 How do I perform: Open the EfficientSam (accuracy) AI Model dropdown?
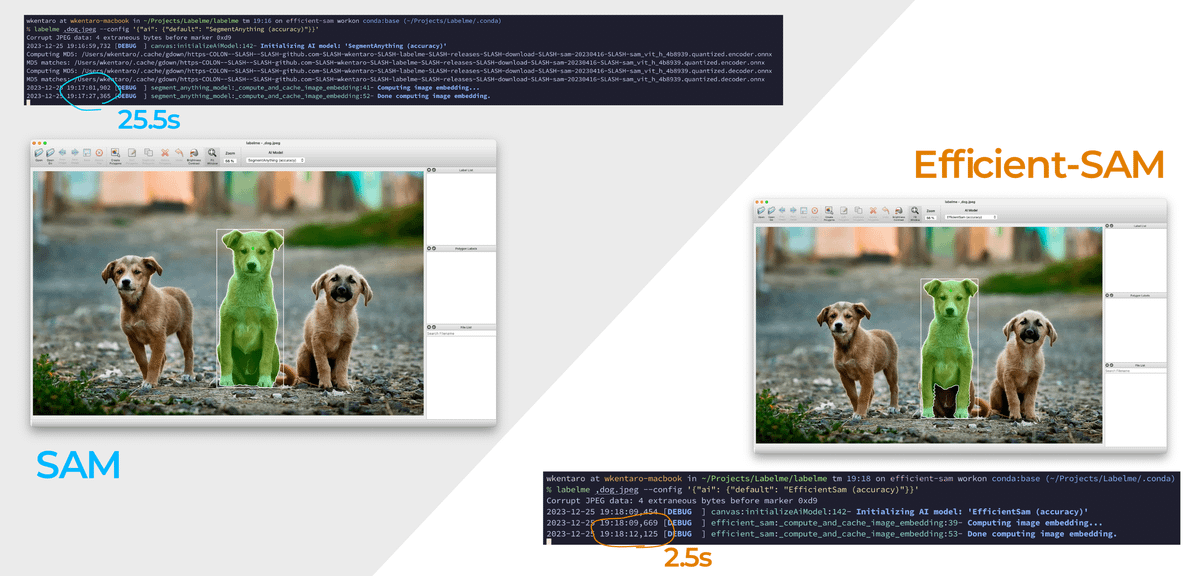(971, 217)
